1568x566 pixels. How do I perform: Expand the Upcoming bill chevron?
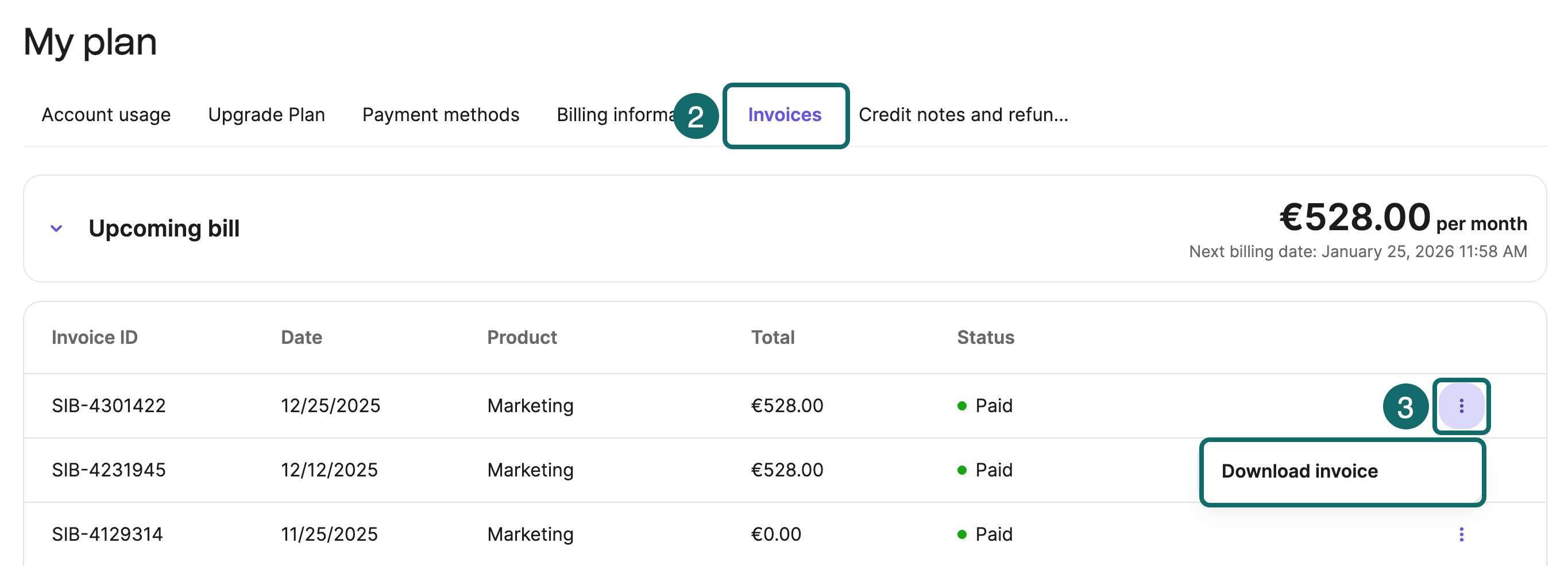56,229
